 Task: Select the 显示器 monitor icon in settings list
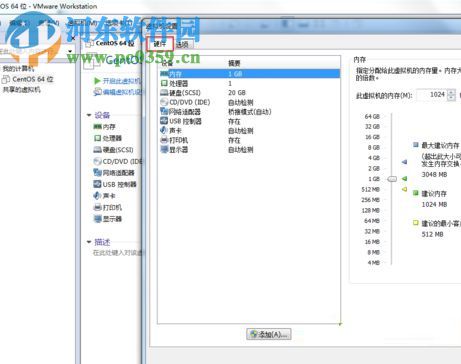(164, 149)
